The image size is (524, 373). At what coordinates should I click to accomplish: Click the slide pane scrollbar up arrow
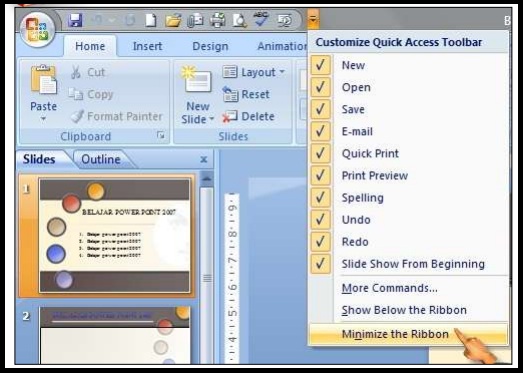tap(207, 179)
